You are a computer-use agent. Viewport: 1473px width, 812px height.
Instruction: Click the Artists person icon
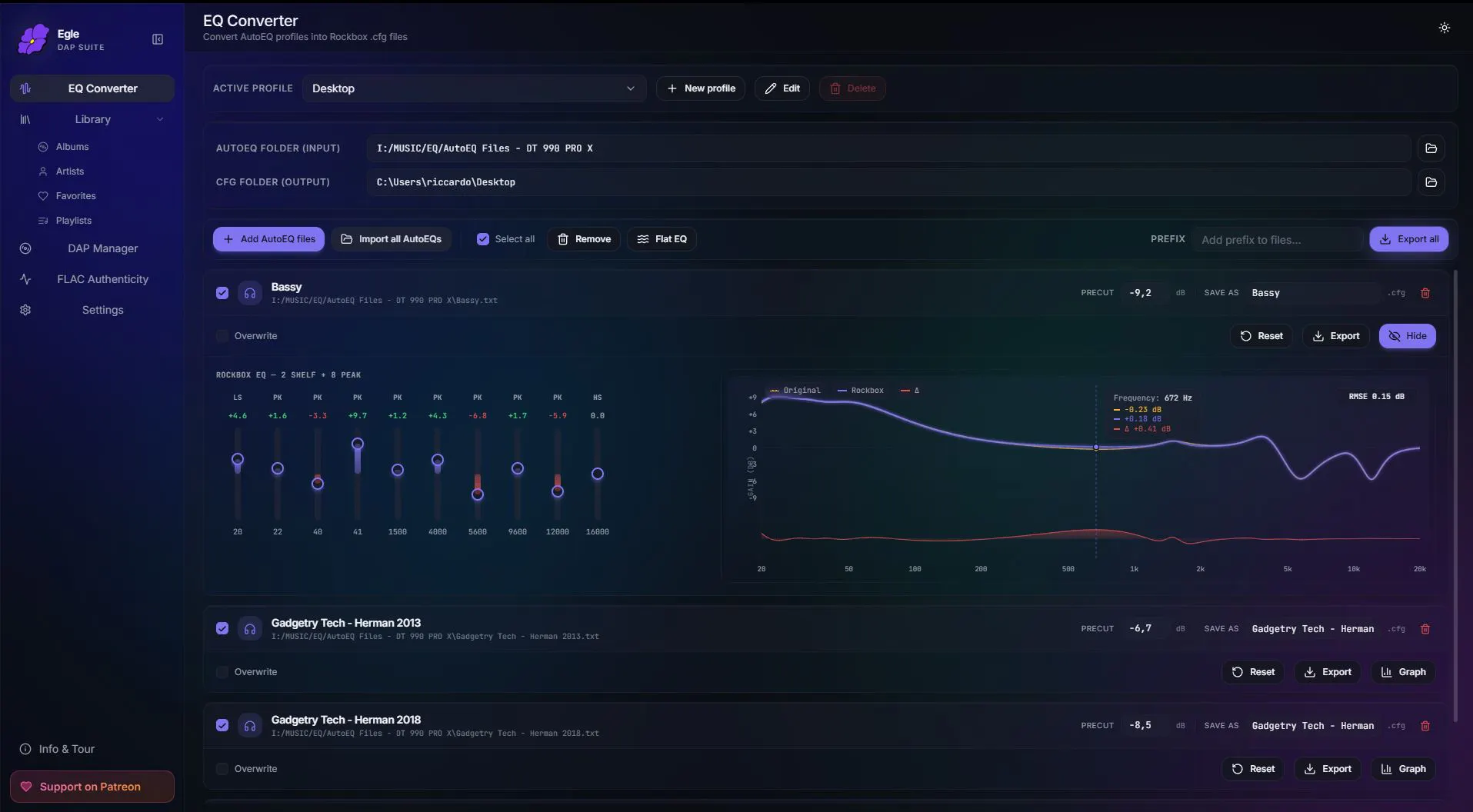tap(43, 171)
